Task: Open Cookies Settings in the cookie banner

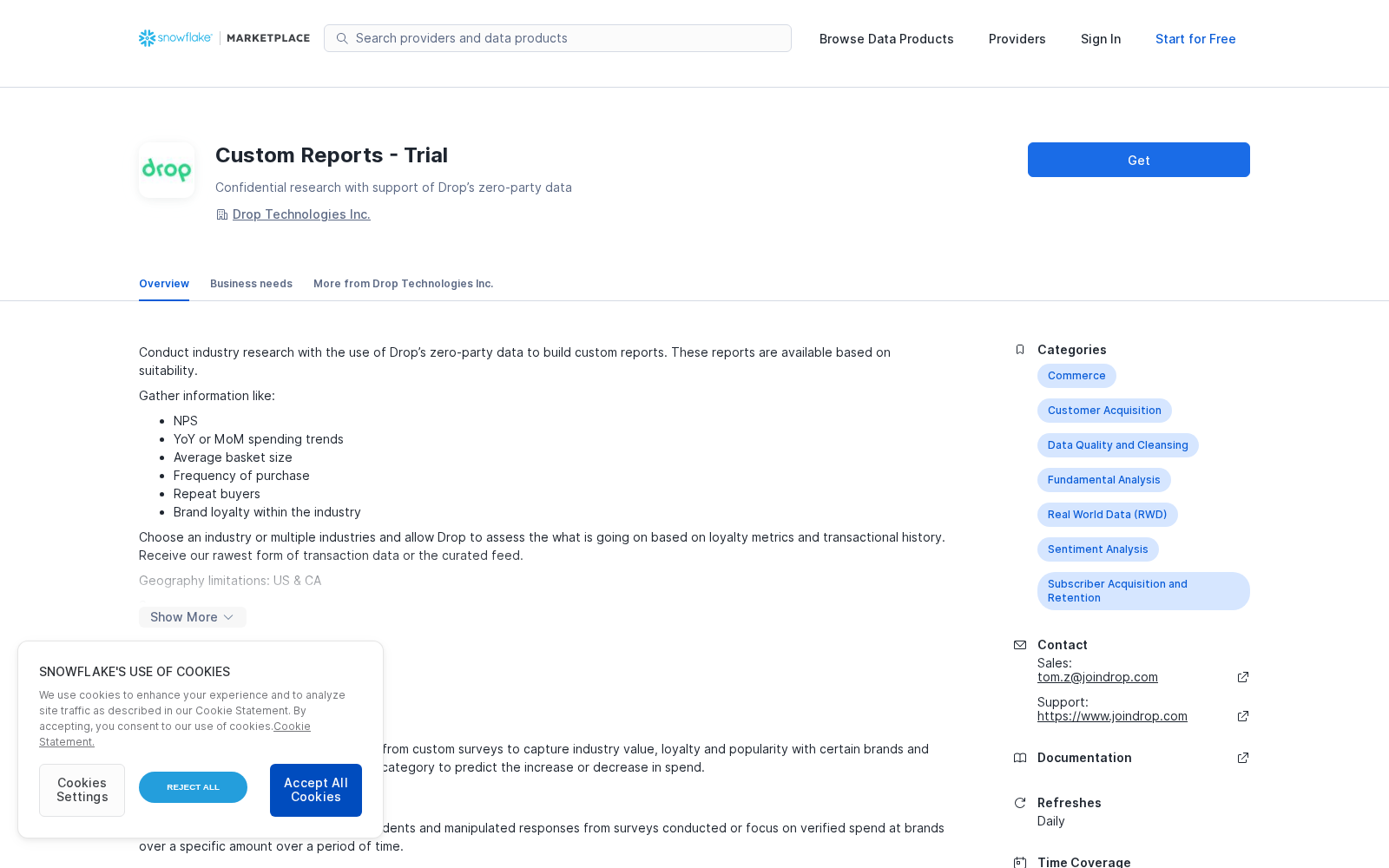Action: (82, 790)
